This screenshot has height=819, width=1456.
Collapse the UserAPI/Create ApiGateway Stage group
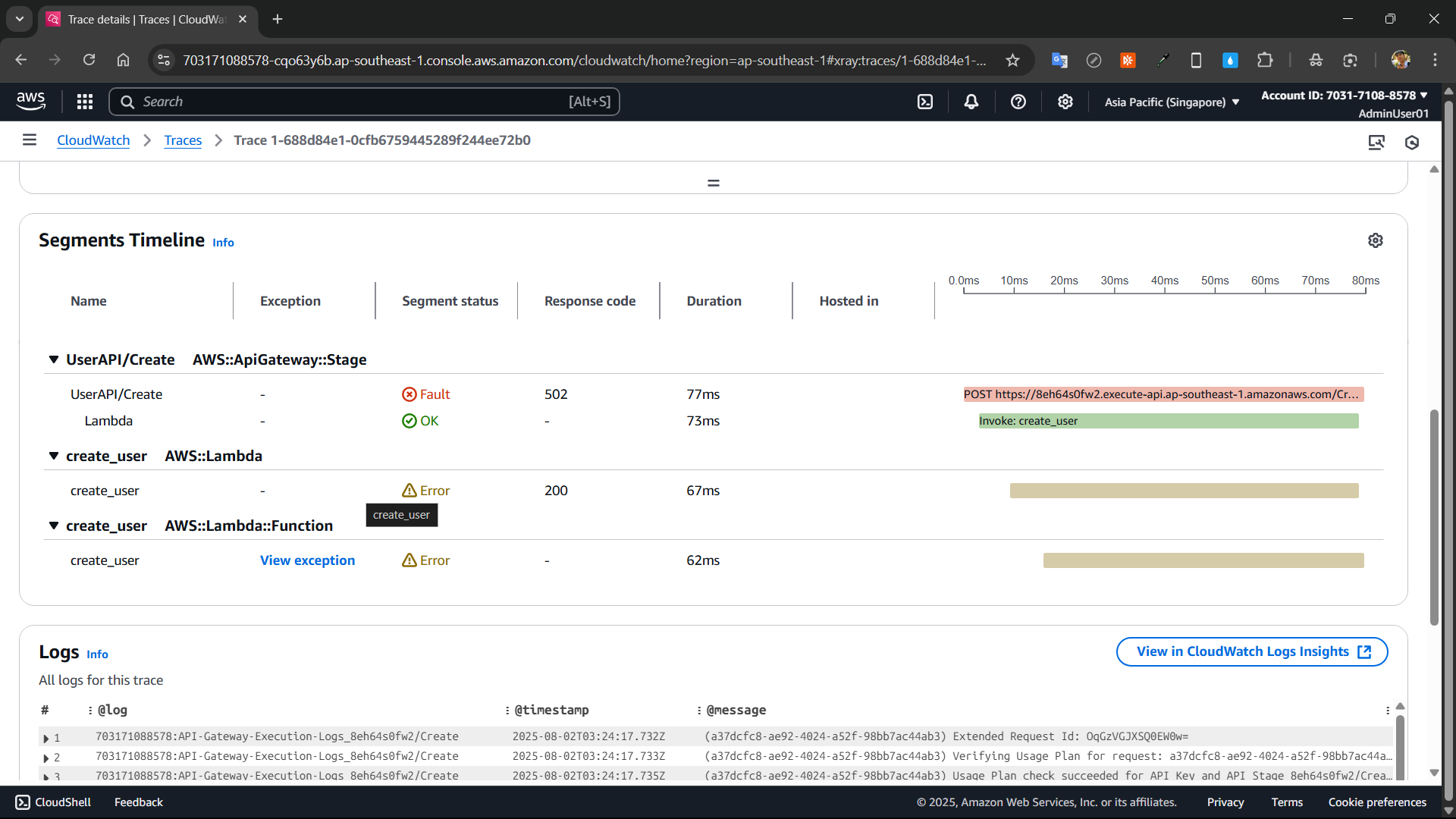(54, 359)
